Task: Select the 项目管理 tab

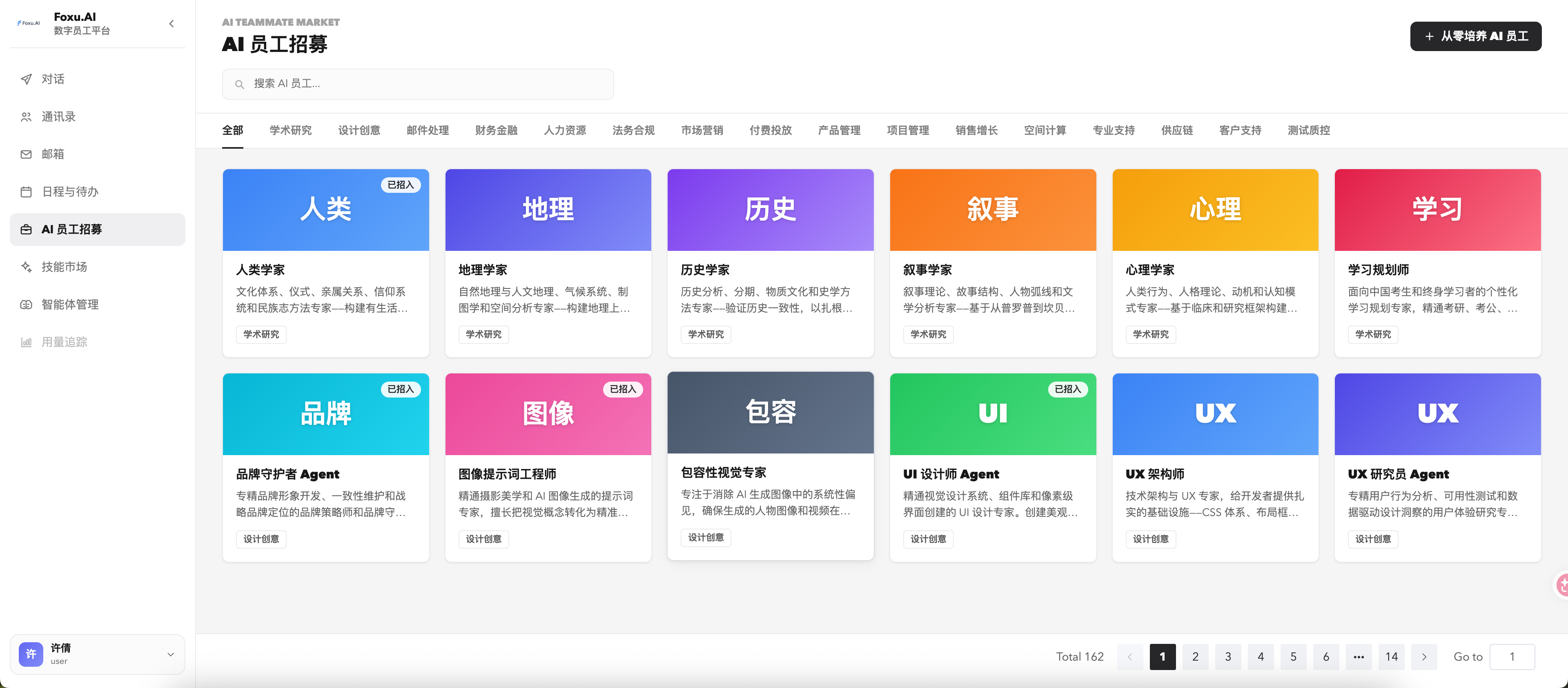Action: coord(908,130)
